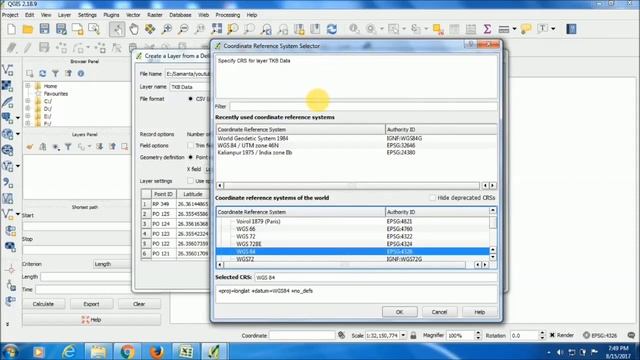Click the Calculate button in Shortest path
The width and height of the screenshot is (640, 360).
coord(43,304)
